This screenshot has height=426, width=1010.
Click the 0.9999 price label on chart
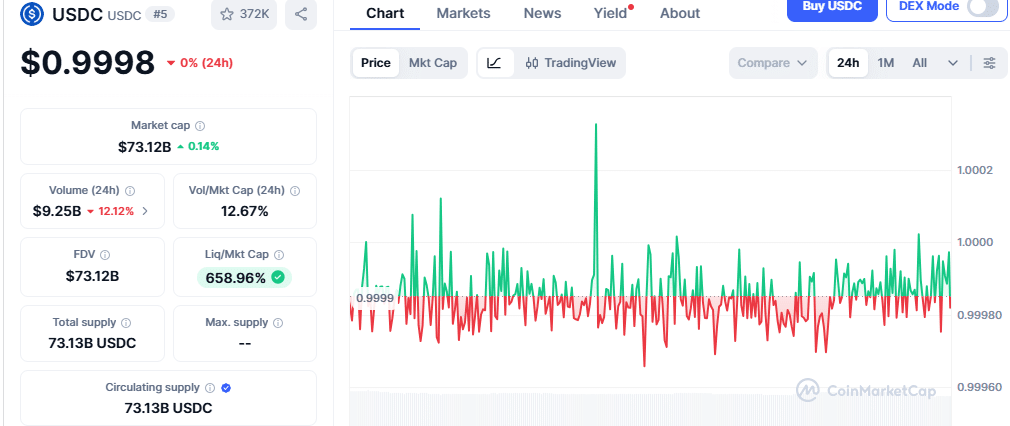tap(375, 298)
